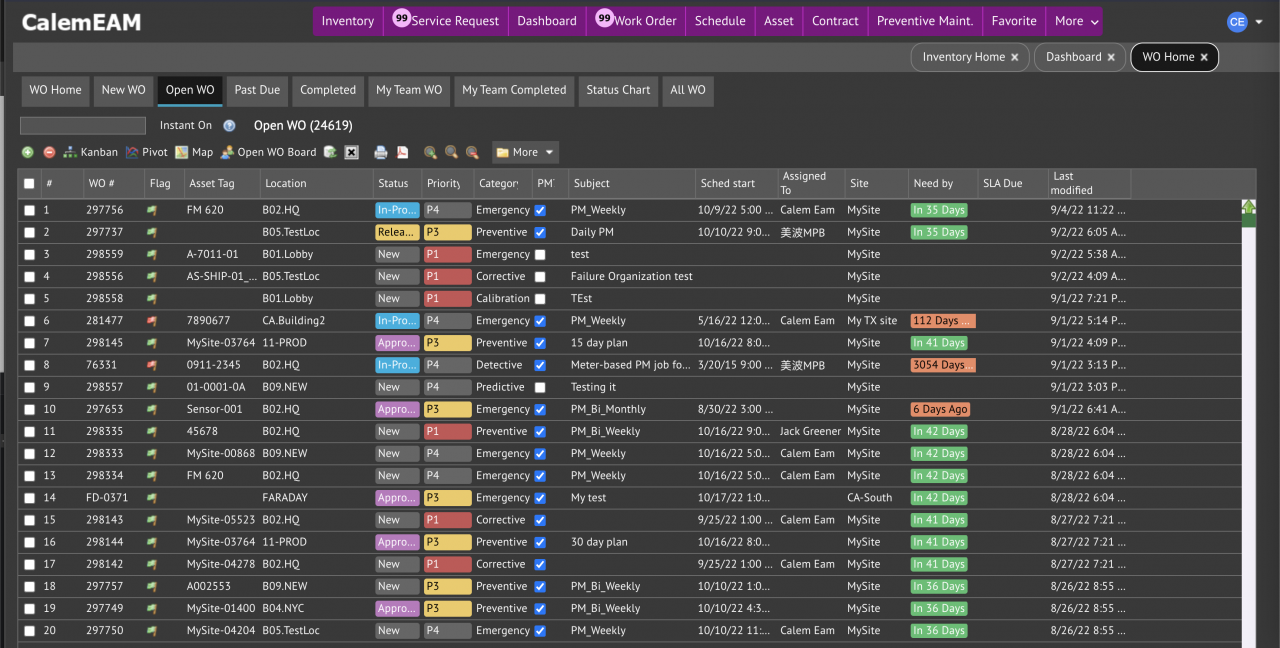
Task: Open the Preventive Maint. menu
Action: coord(925,21)
